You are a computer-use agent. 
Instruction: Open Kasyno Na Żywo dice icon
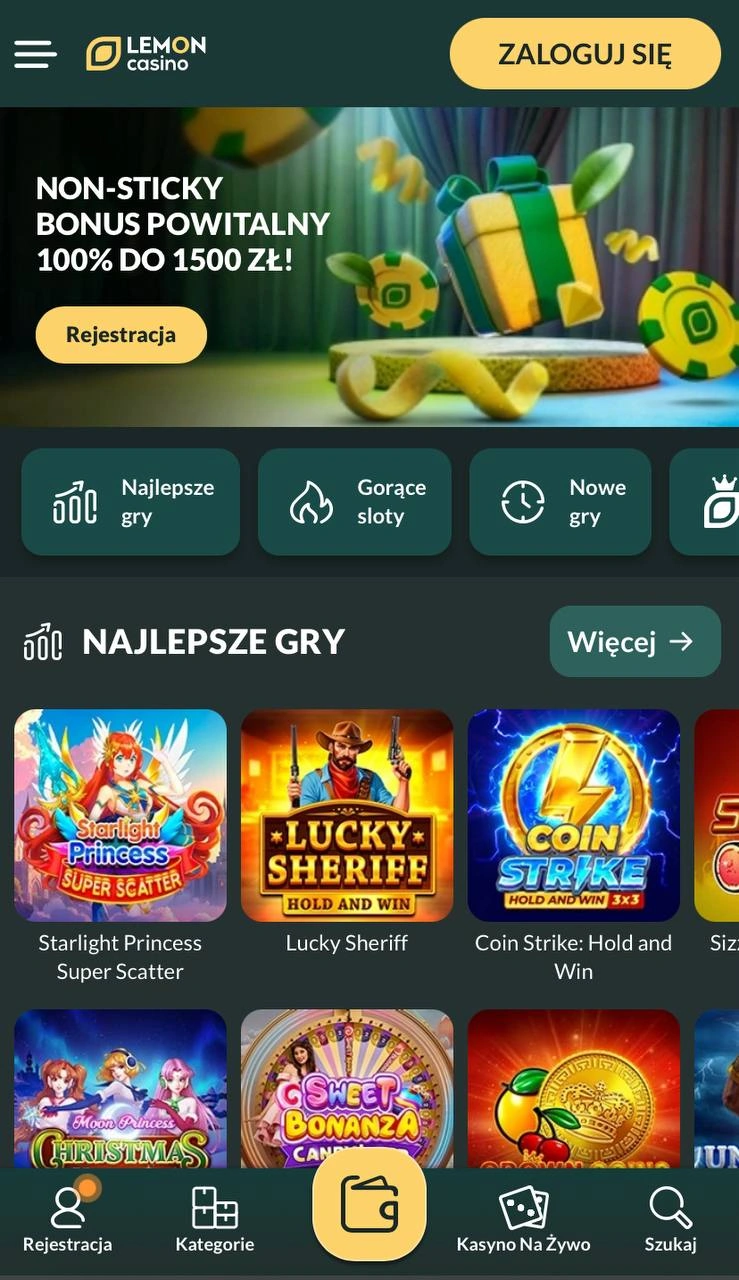pyautogui.click(x=523, y=1208)
